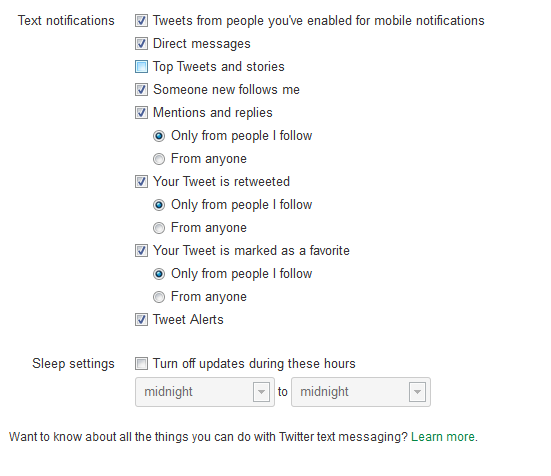Enable Turn off updates during these hours

141,364
